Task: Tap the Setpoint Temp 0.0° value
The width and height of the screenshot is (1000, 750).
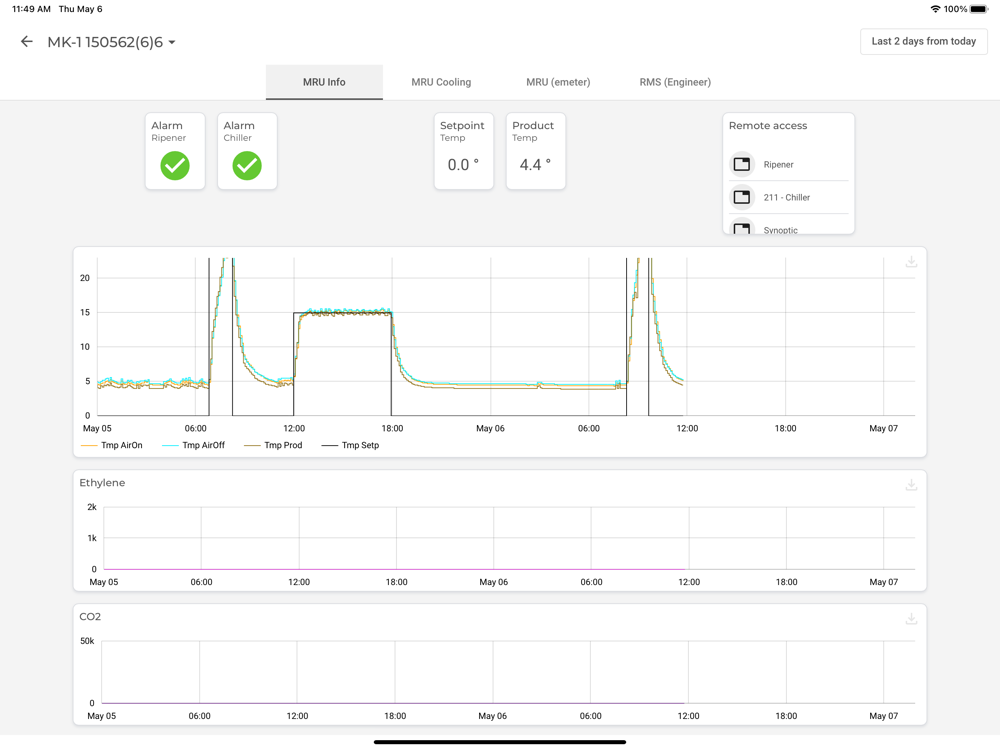Action: coord(463,165)
